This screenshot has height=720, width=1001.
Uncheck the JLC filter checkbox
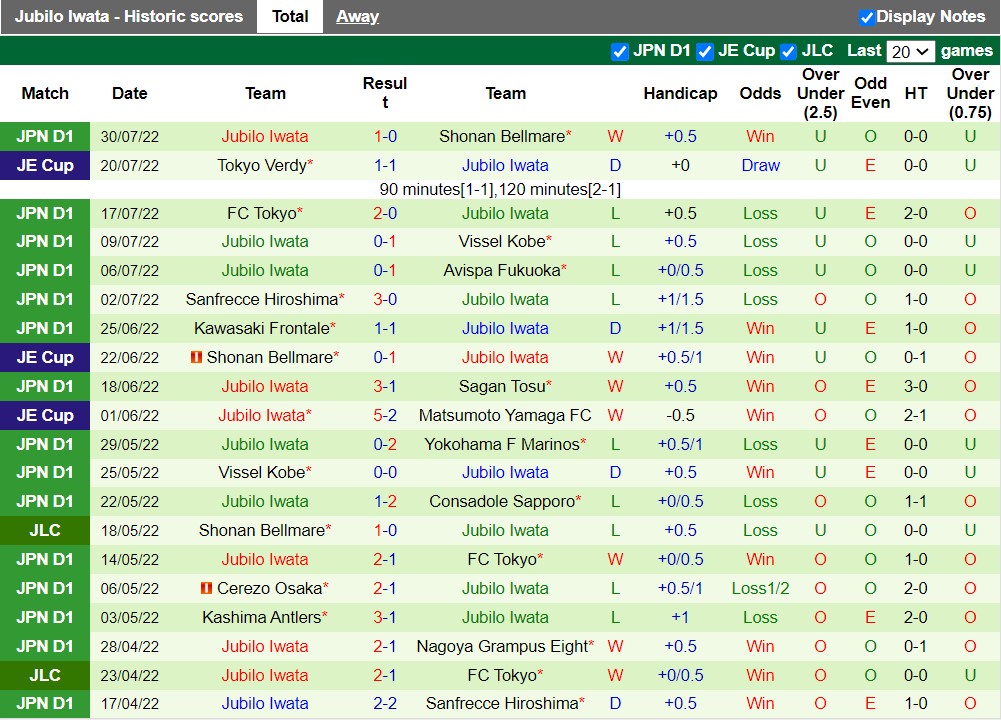tap(788, 52)
